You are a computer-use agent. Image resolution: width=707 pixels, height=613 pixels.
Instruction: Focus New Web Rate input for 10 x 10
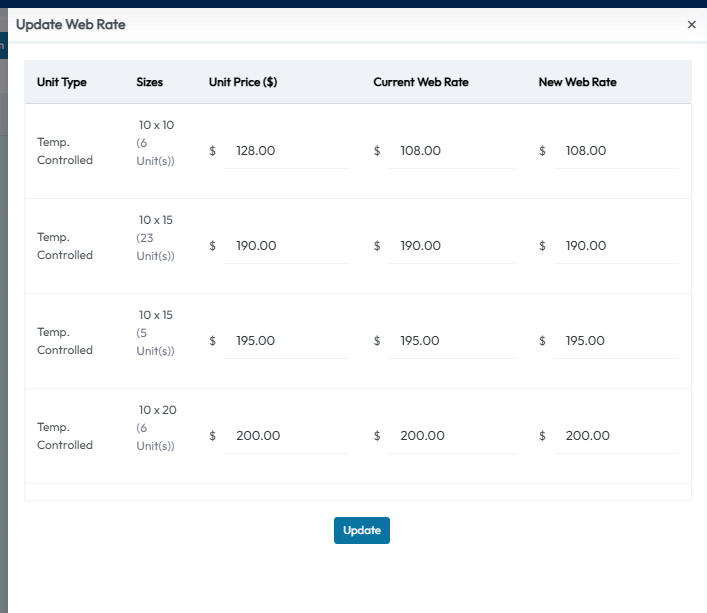click(x=616, y=151)
